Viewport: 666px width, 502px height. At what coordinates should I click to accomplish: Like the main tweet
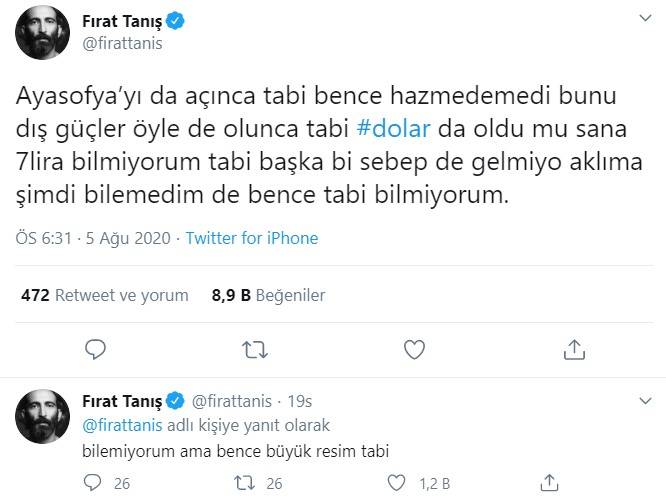tap(415, 348)
